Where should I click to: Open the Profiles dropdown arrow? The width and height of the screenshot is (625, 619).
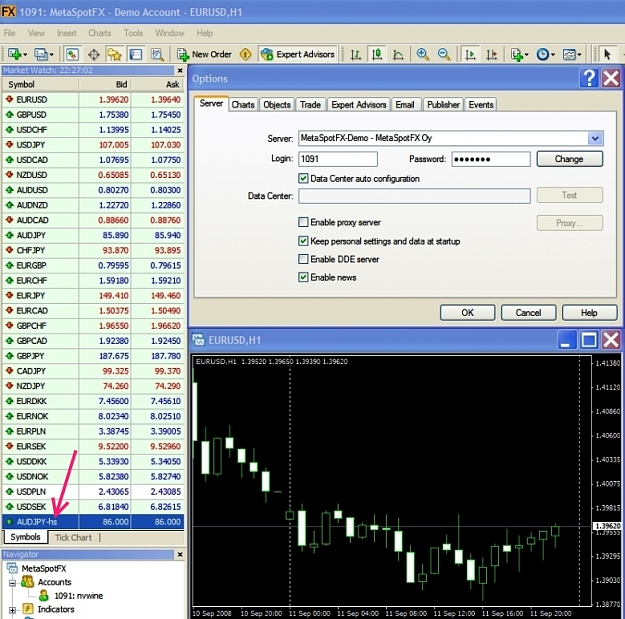point(51,55)
